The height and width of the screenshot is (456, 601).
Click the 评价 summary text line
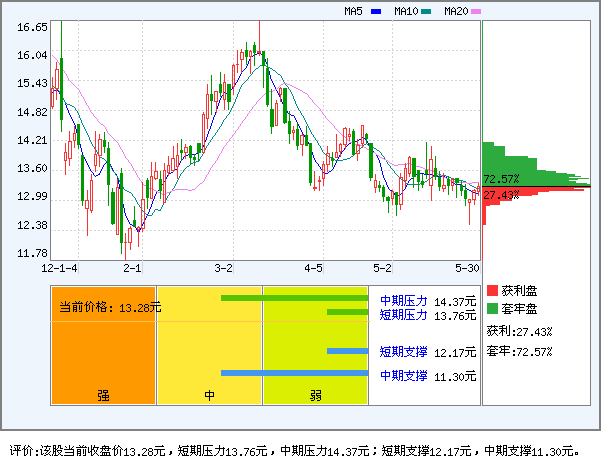(x=294, y=450)
